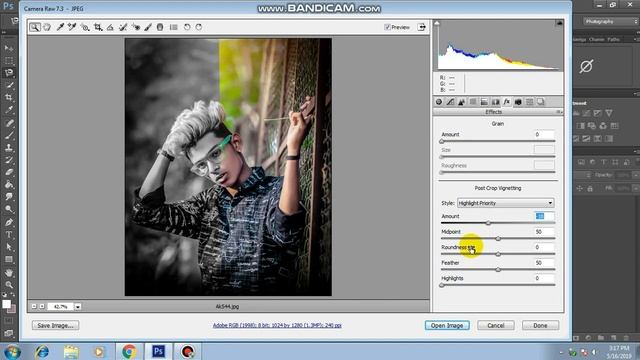Click the Feather value field

(544, 262)
